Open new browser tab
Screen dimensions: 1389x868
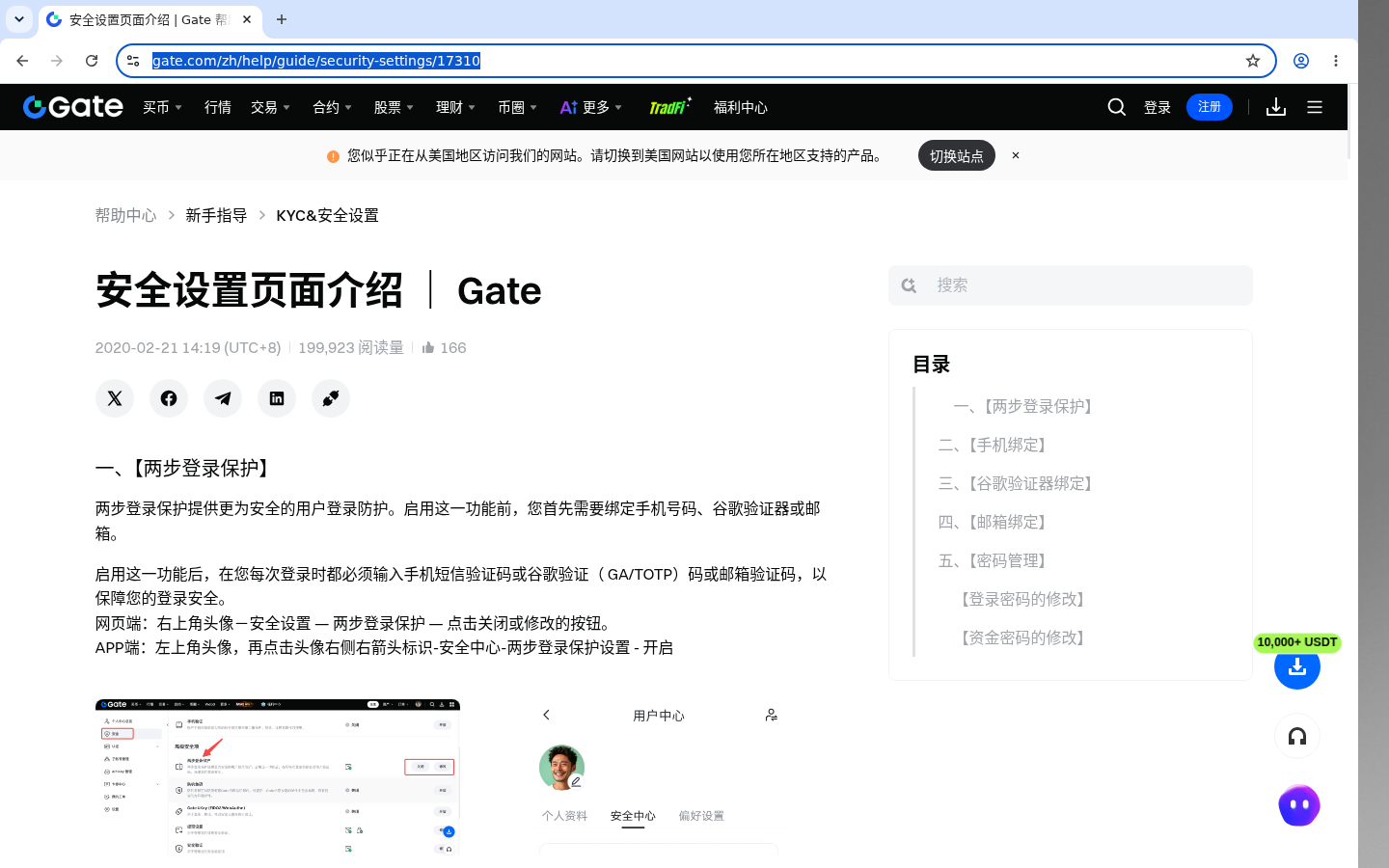coord(282,19)
